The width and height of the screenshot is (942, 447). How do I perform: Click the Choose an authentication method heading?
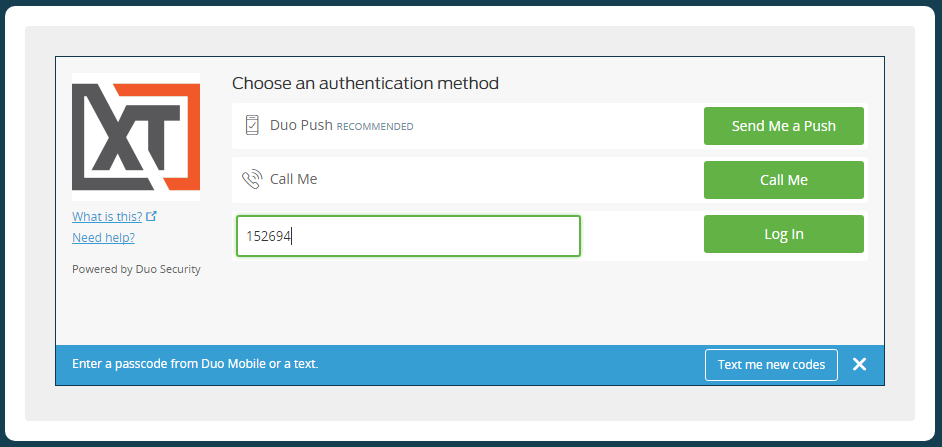coord(365,83)
